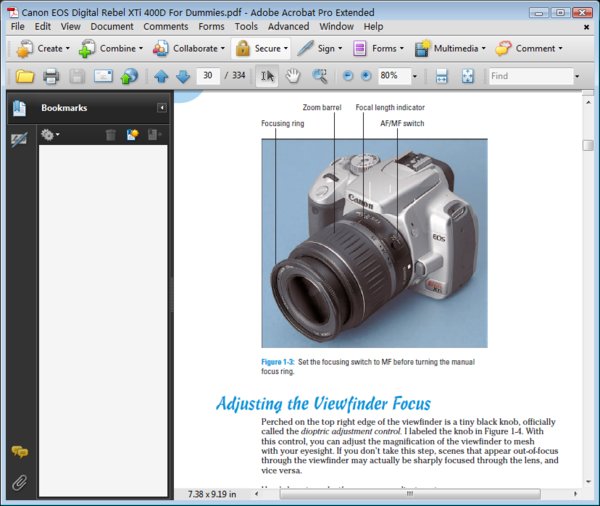The height and width of the screenshot is (506, 600).
Task: Expand the Multimedia dropdown arrow
Action: pyautogui.click(x=484, y=49)
